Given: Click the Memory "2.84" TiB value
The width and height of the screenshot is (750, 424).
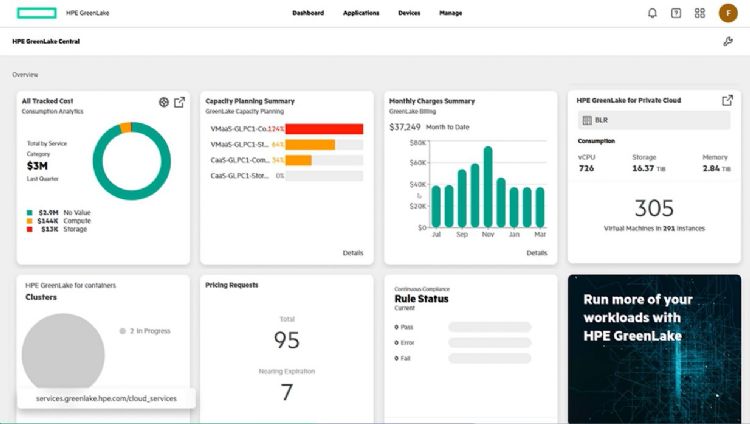Looking at the screenshot, I should (x=711, y=168).
